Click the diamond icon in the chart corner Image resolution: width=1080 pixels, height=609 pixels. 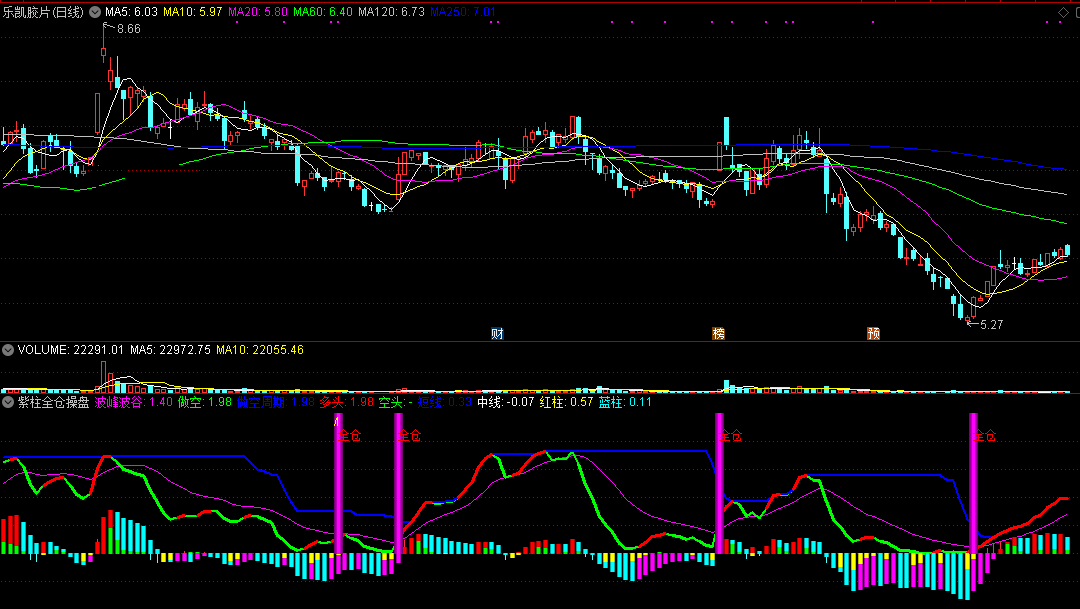[x=1063, y=12]
